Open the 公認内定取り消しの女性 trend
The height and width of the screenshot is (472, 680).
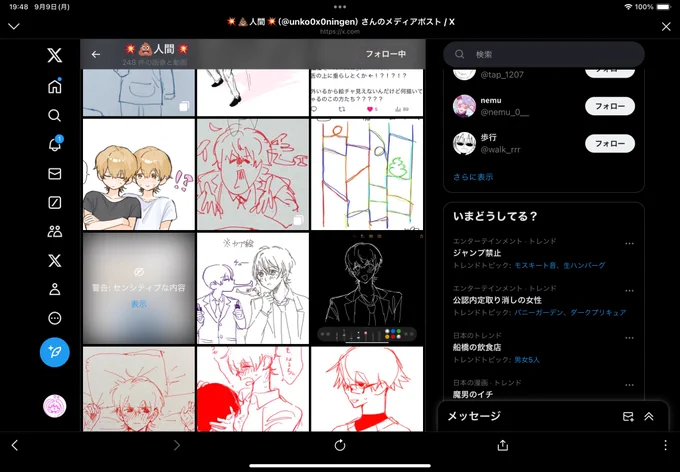pyautogui.click(x=497, y=300)
